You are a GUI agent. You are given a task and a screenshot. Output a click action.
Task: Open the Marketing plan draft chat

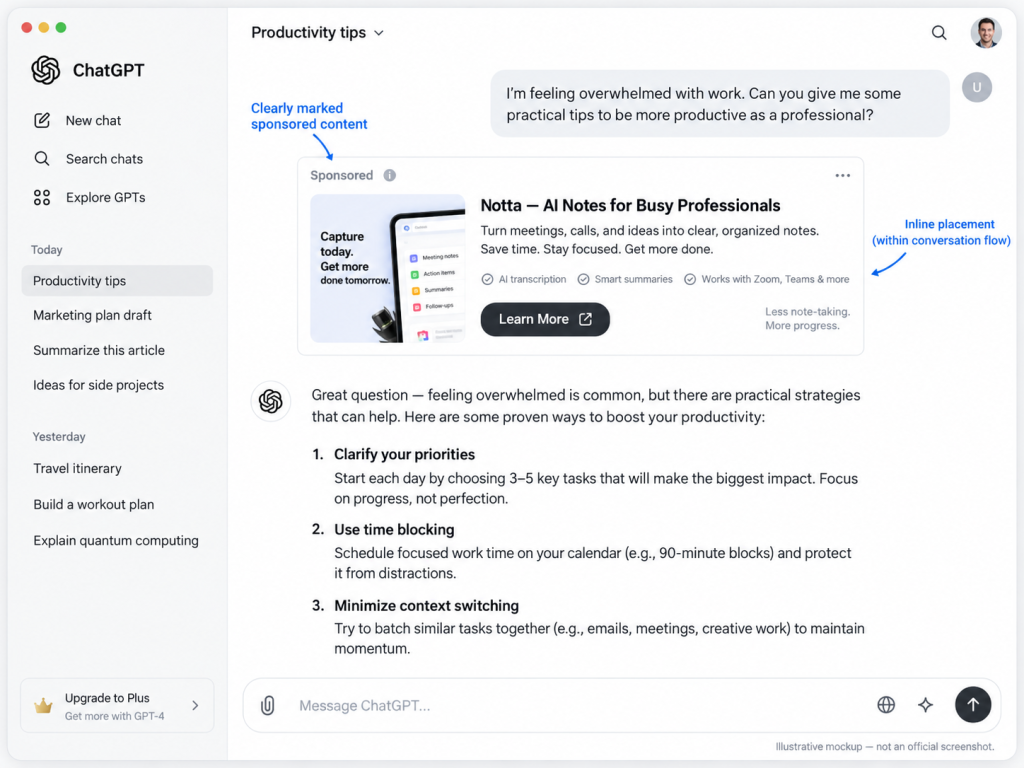coord(92,315)
